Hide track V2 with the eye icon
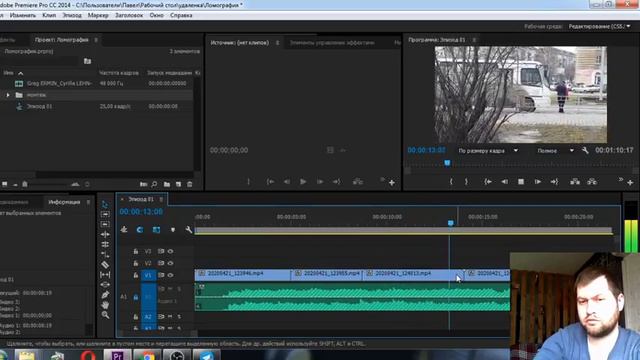This screenshot has height=360, width=640. pos(170,263)
